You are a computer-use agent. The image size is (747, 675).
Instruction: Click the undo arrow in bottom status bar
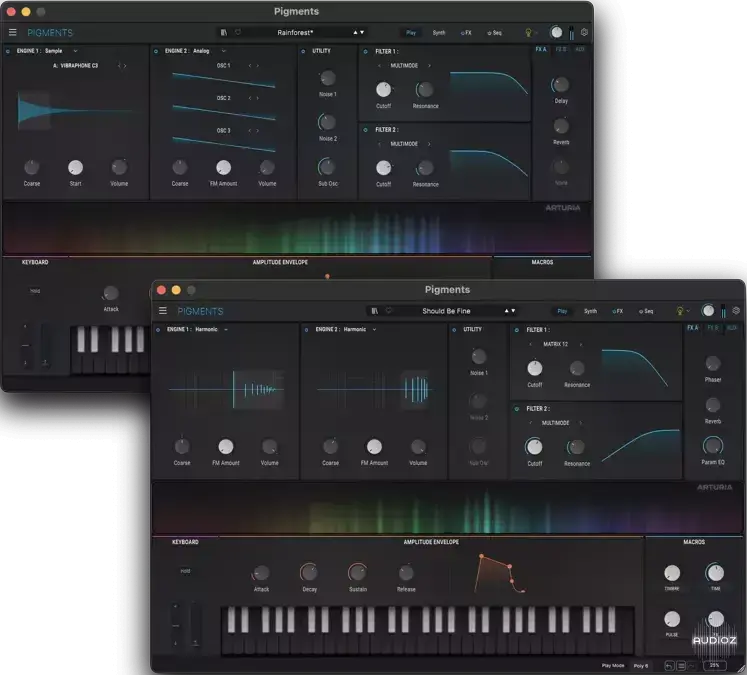pyautogui.click(x=669, y=665)
